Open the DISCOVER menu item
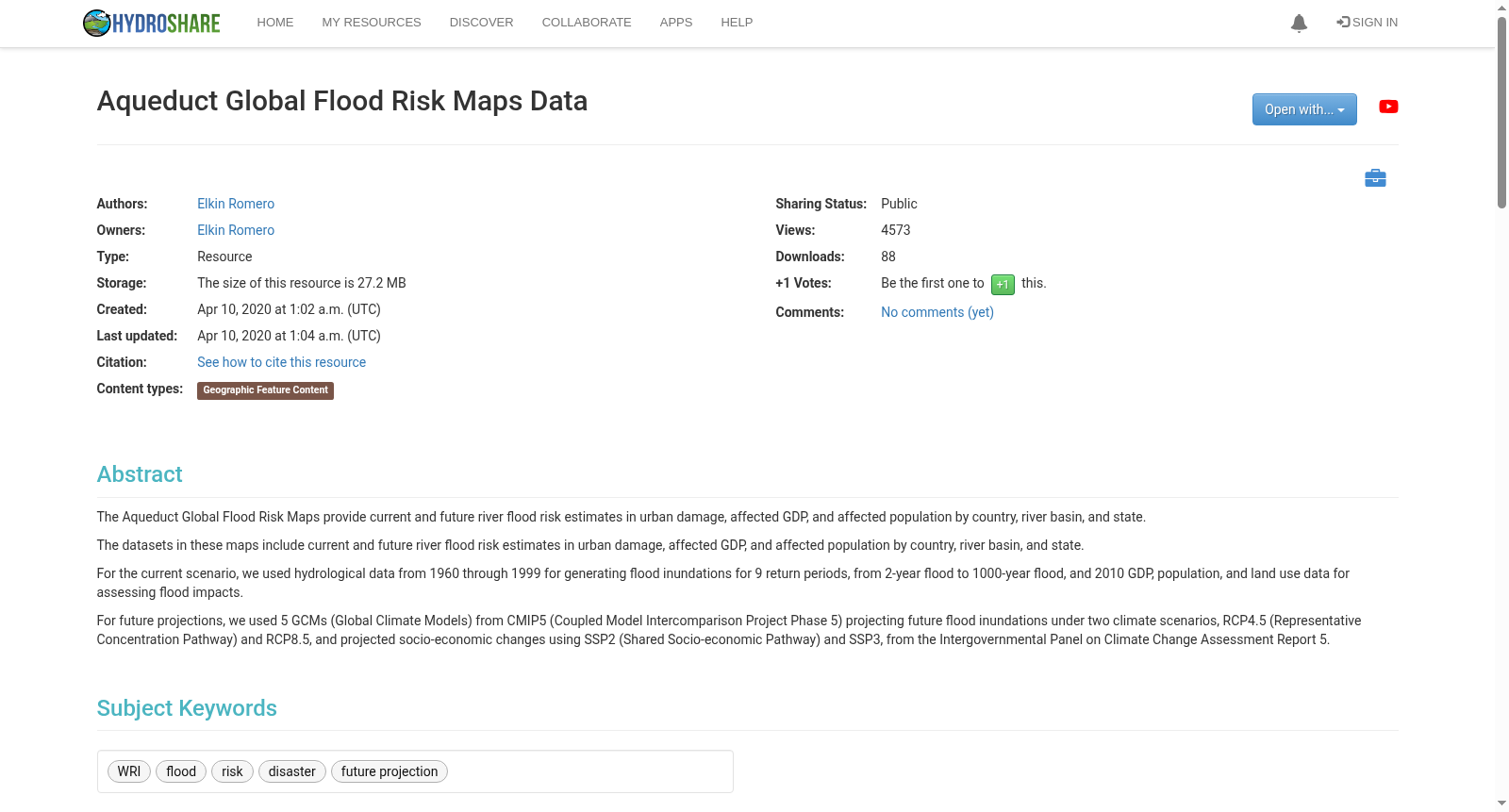 [481, 23]
